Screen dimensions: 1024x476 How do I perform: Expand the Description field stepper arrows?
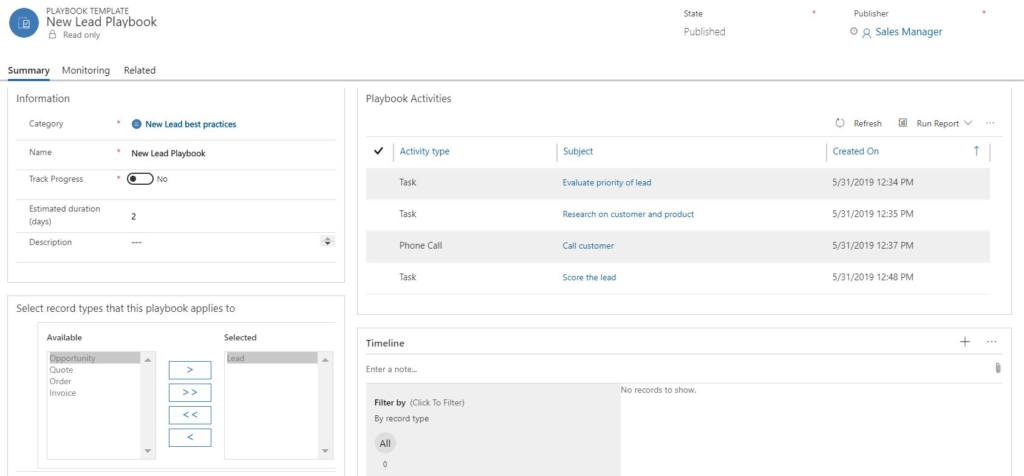tap(327, 242)
